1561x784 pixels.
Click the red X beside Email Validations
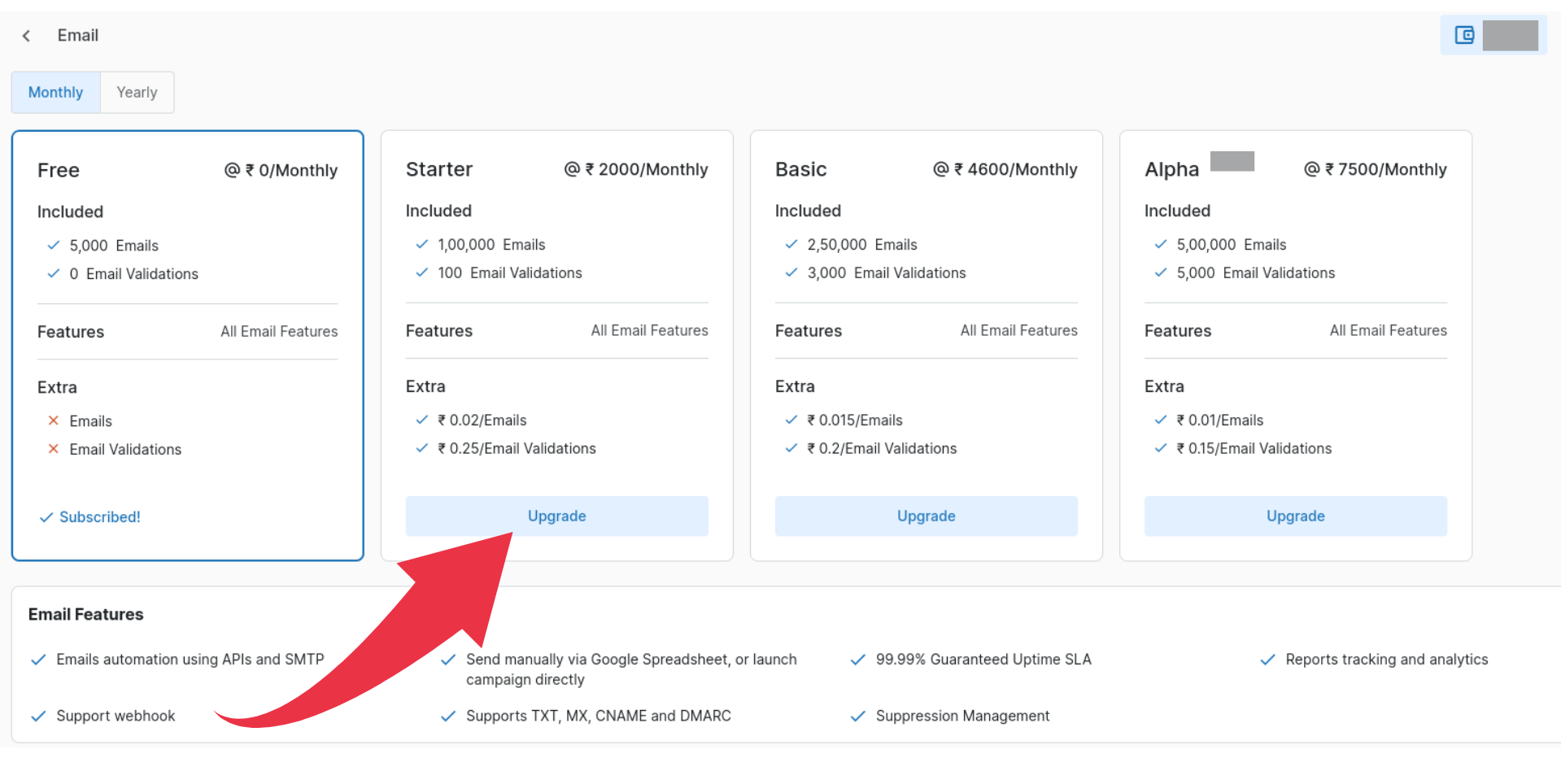pos(54,449)
